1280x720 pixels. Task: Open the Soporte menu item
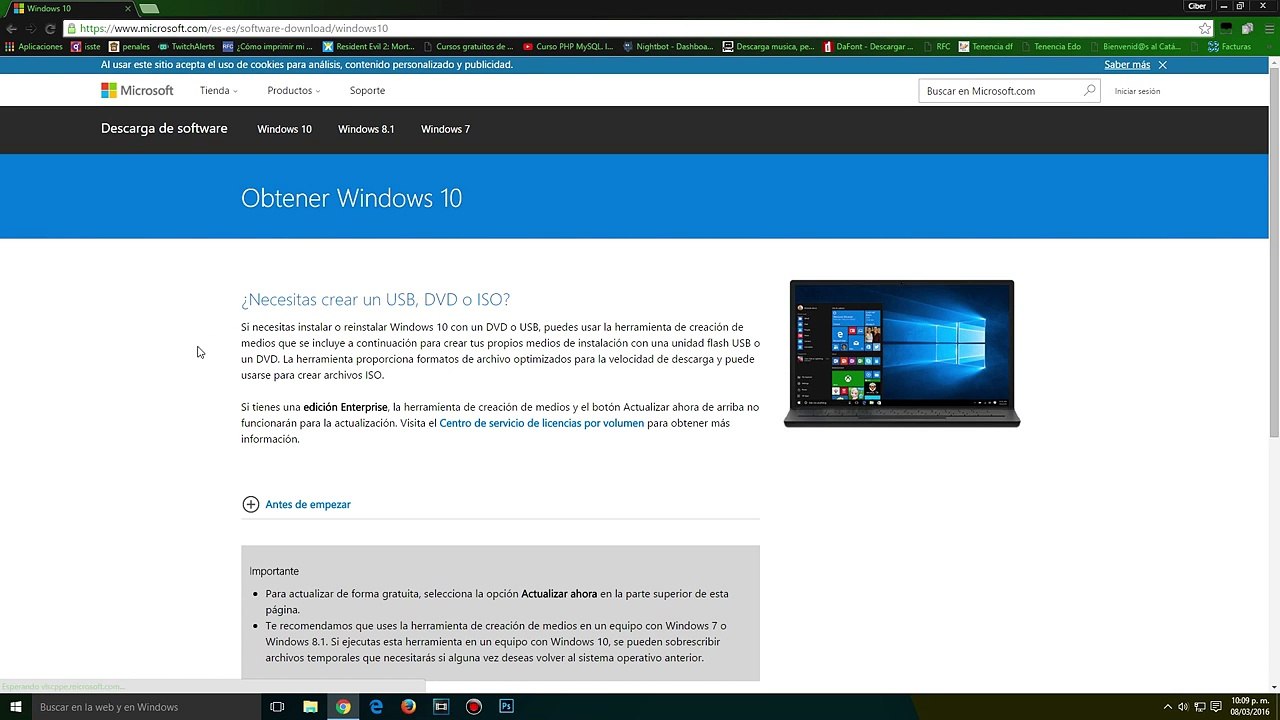[x=367, y=90]
